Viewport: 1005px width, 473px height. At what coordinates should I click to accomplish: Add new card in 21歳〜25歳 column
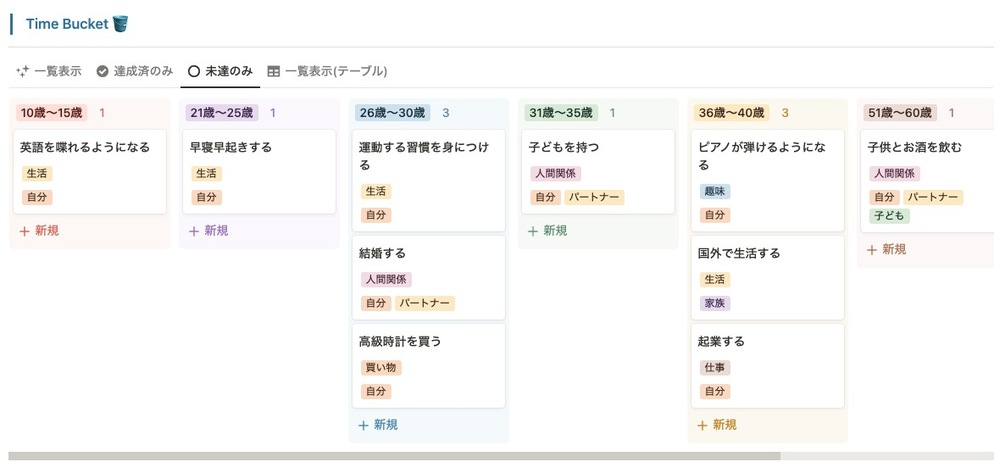tap(209, 231)
